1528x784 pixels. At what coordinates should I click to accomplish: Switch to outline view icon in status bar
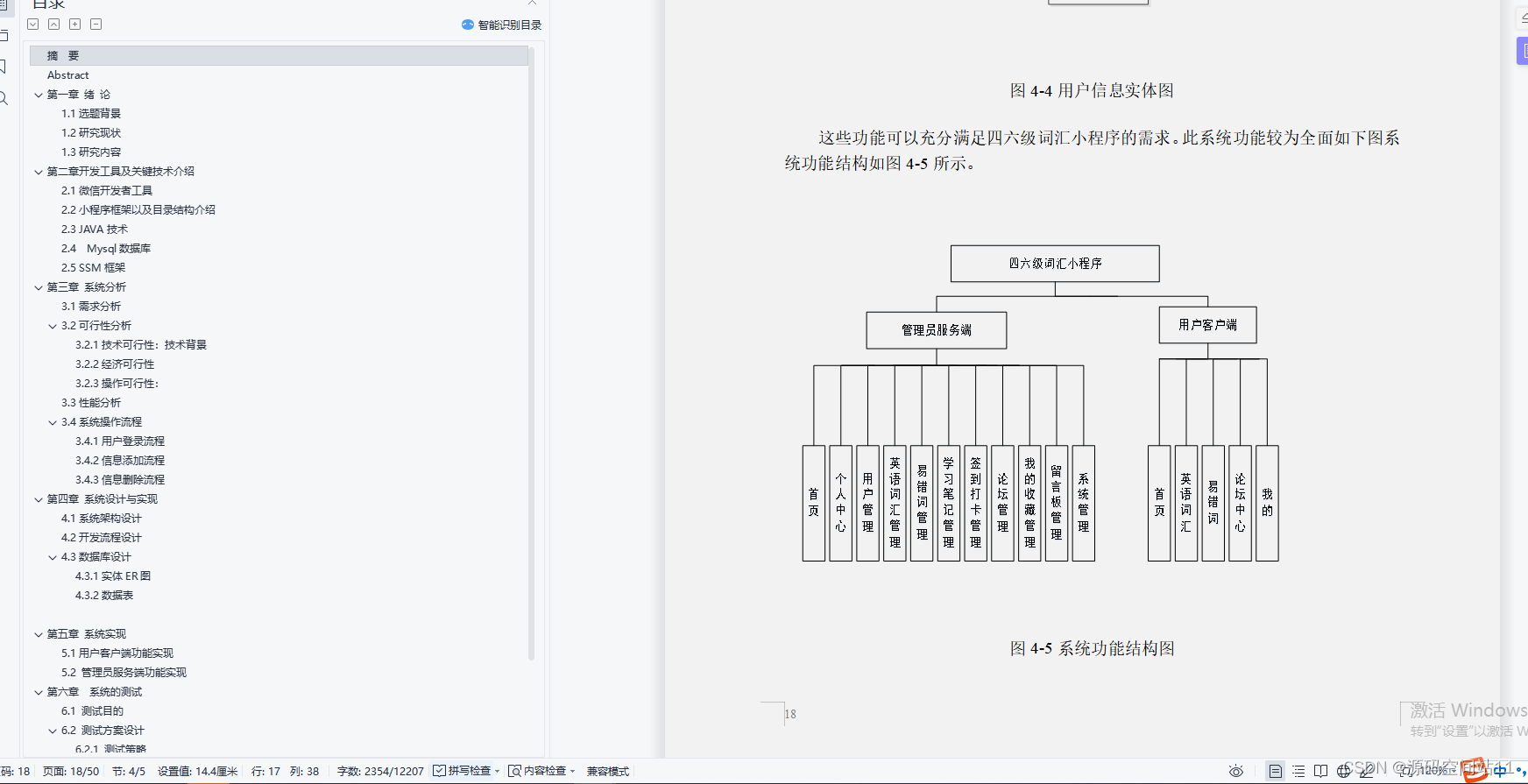[1298, 771]
